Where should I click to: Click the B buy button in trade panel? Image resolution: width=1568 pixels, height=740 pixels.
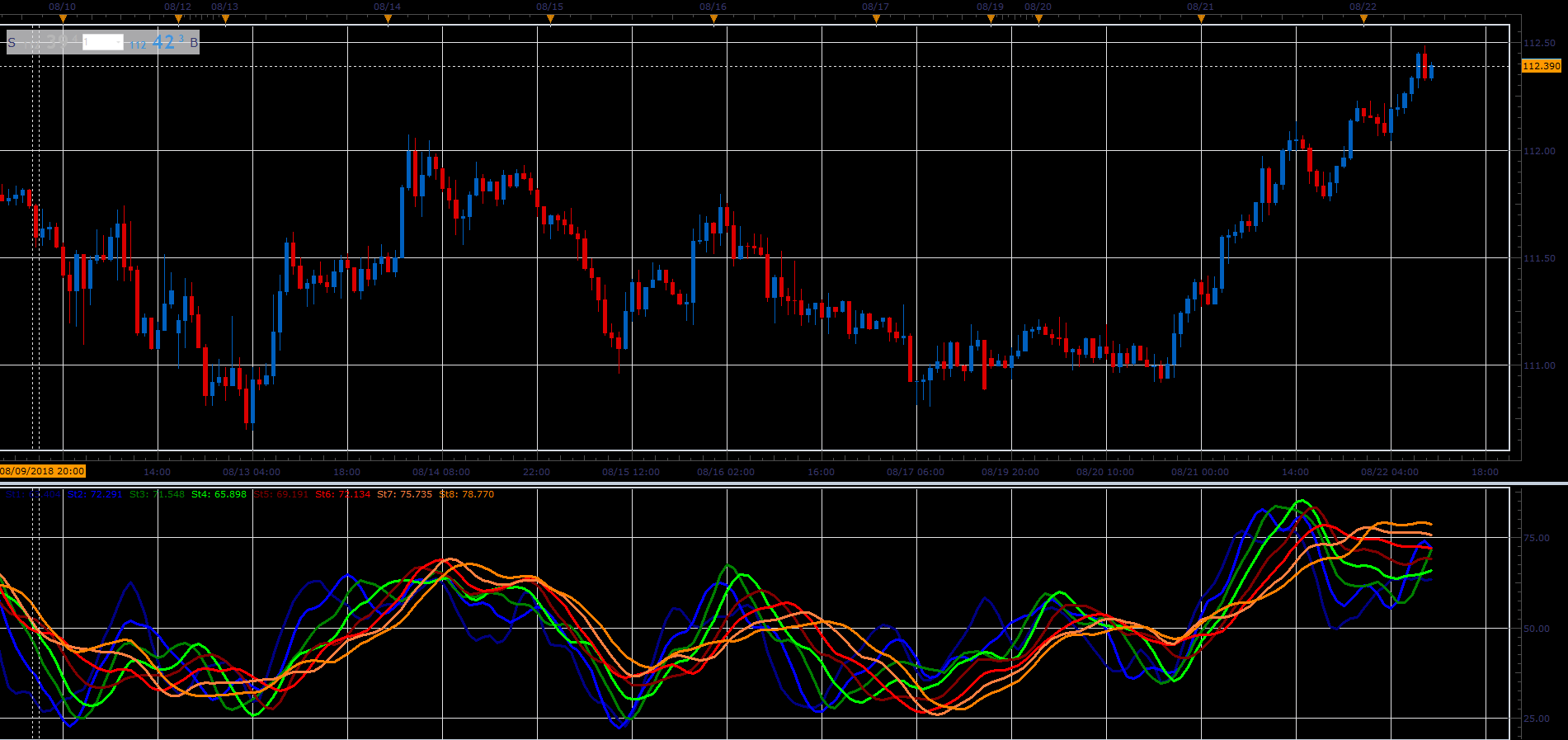tap(194, 43)
